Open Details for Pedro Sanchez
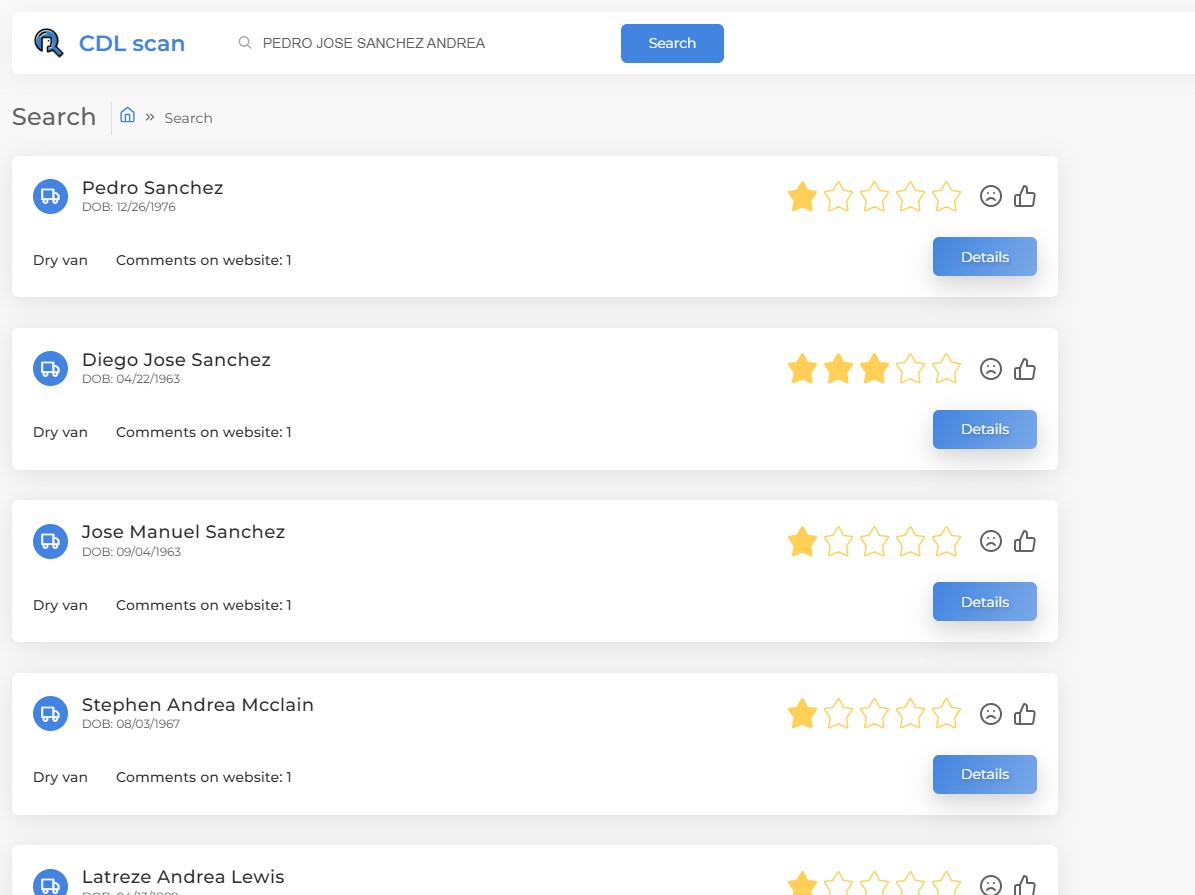 click(985, 257)
